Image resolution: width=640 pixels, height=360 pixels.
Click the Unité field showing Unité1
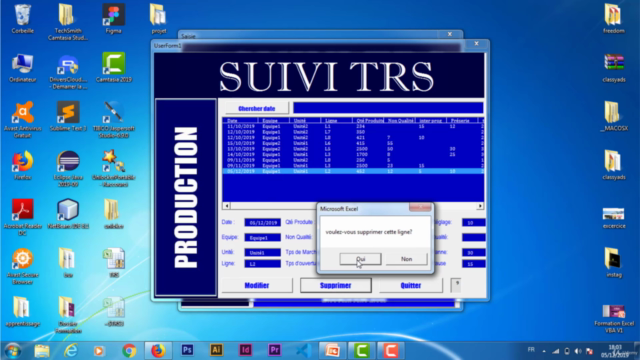click(x=262, y=253)
